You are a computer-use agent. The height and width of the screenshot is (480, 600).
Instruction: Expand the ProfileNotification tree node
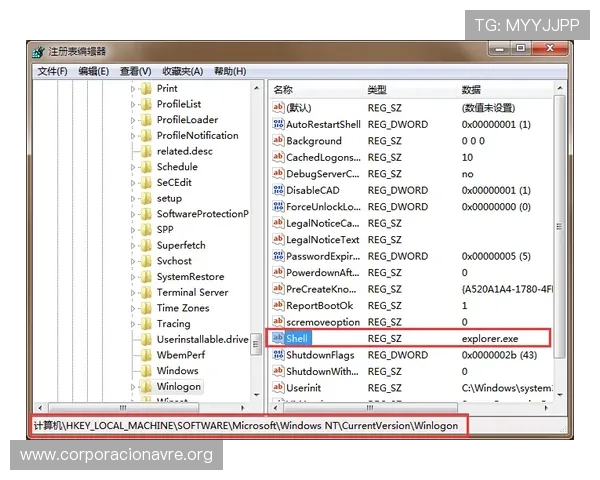(133, 136)
